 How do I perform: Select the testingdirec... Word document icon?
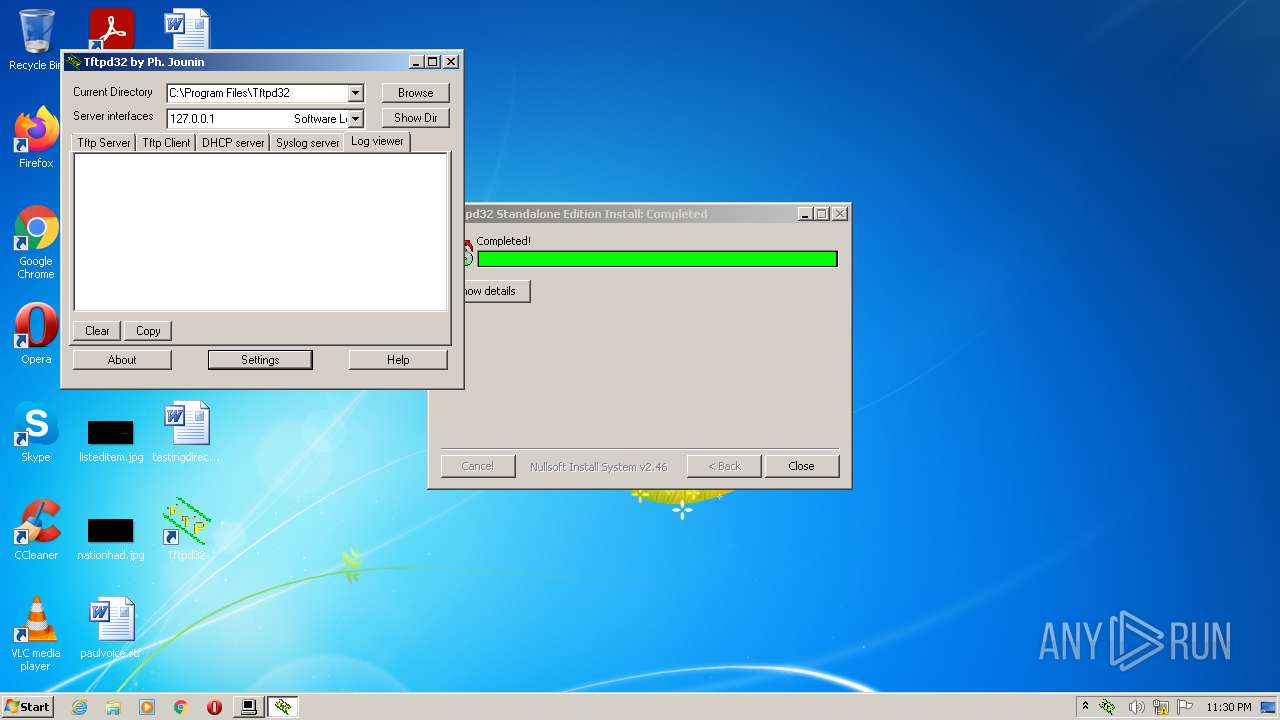(186, 432)
